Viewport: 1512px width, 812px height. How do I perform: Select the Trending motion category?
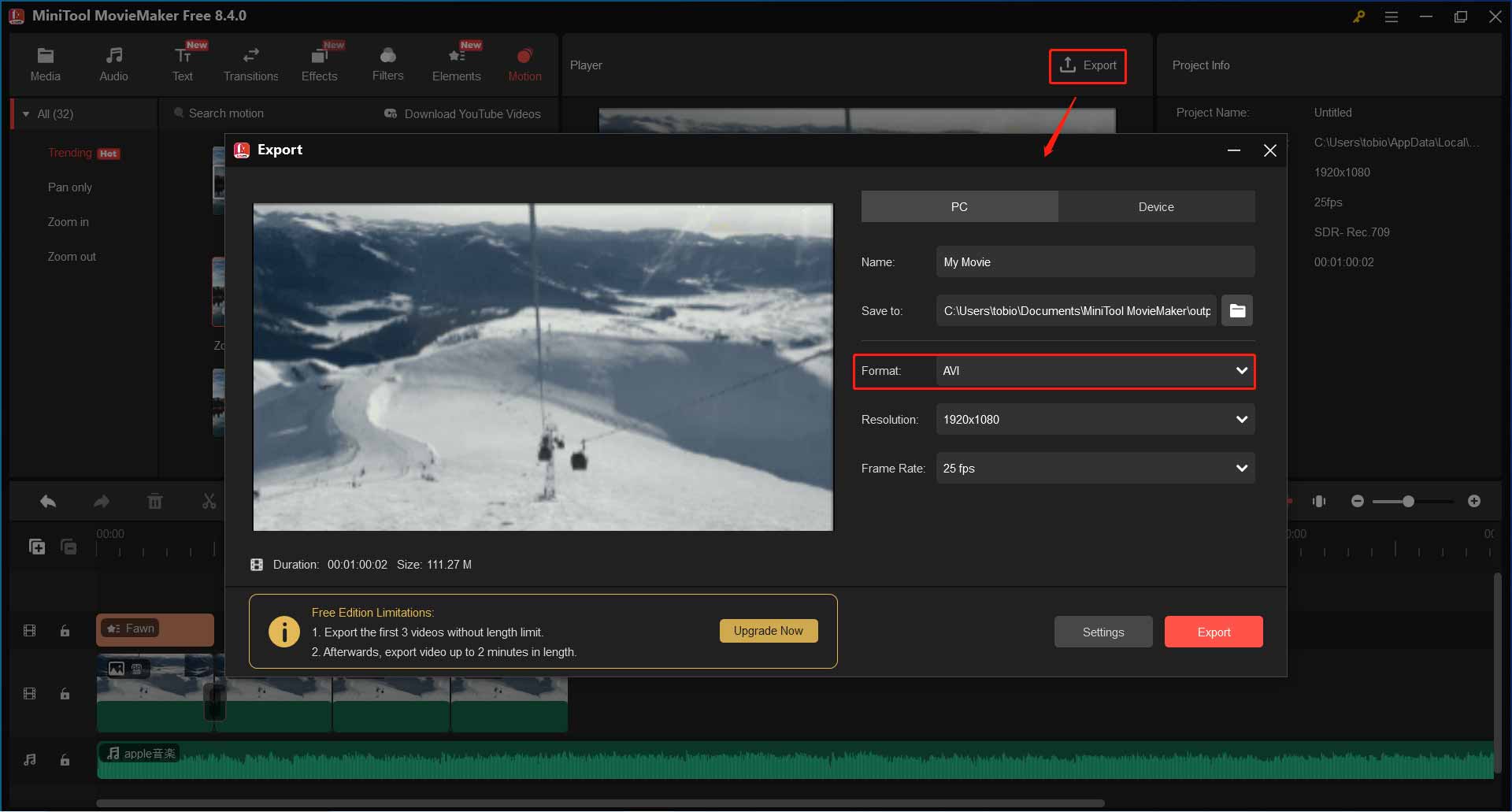coord(69,152)
